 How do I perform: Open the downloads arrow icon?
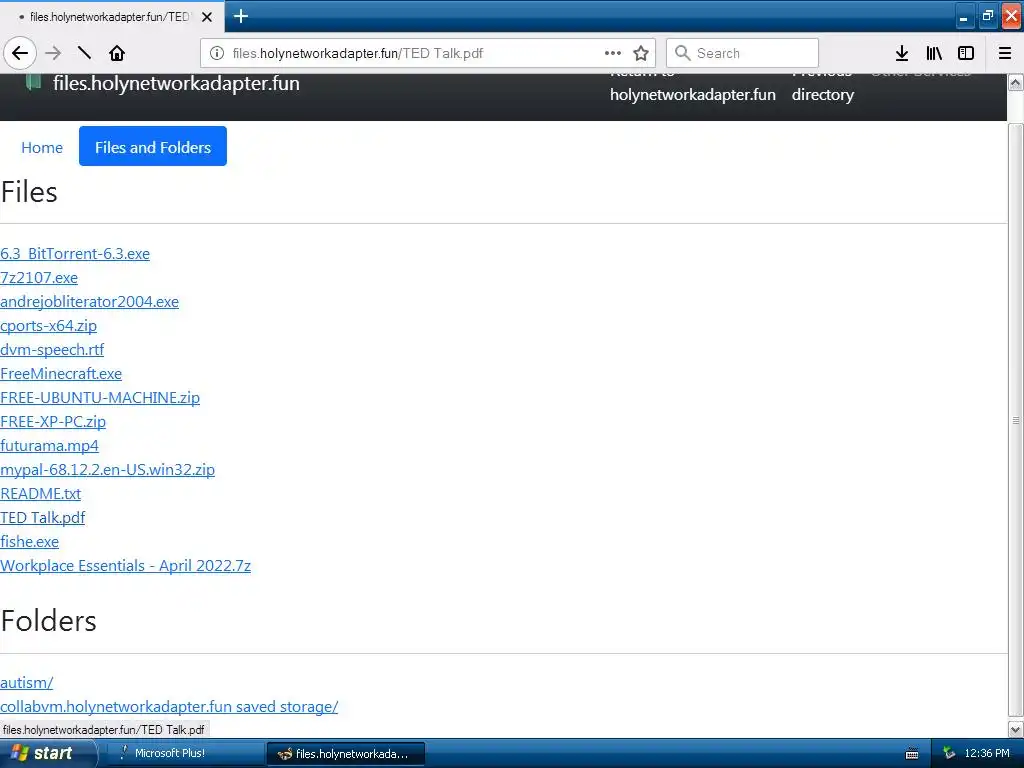tap(902, 53)
